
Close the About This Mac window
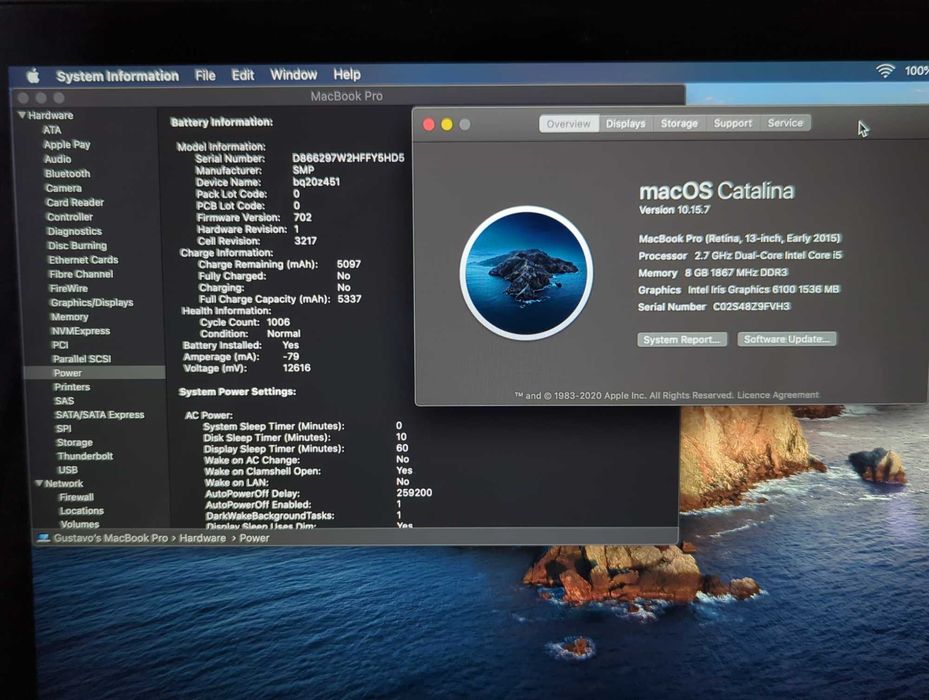pyautogui.click(x=429, y=124)
